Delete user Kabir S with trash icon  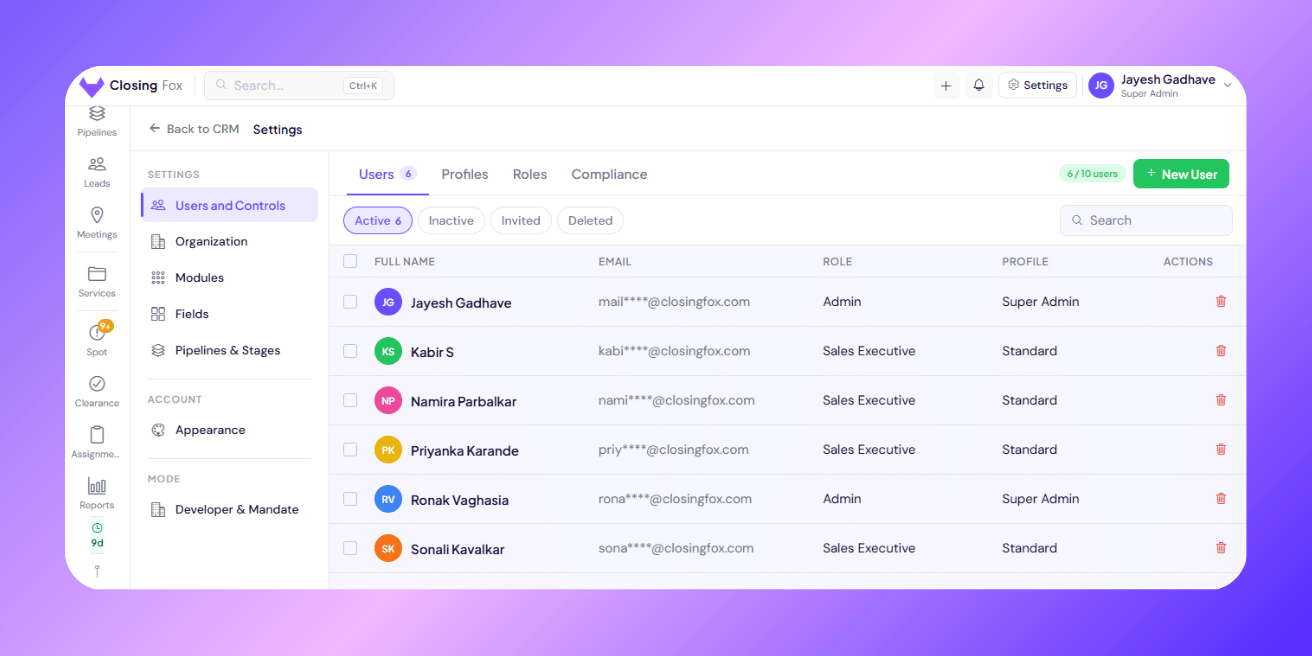coord(1220,351)
